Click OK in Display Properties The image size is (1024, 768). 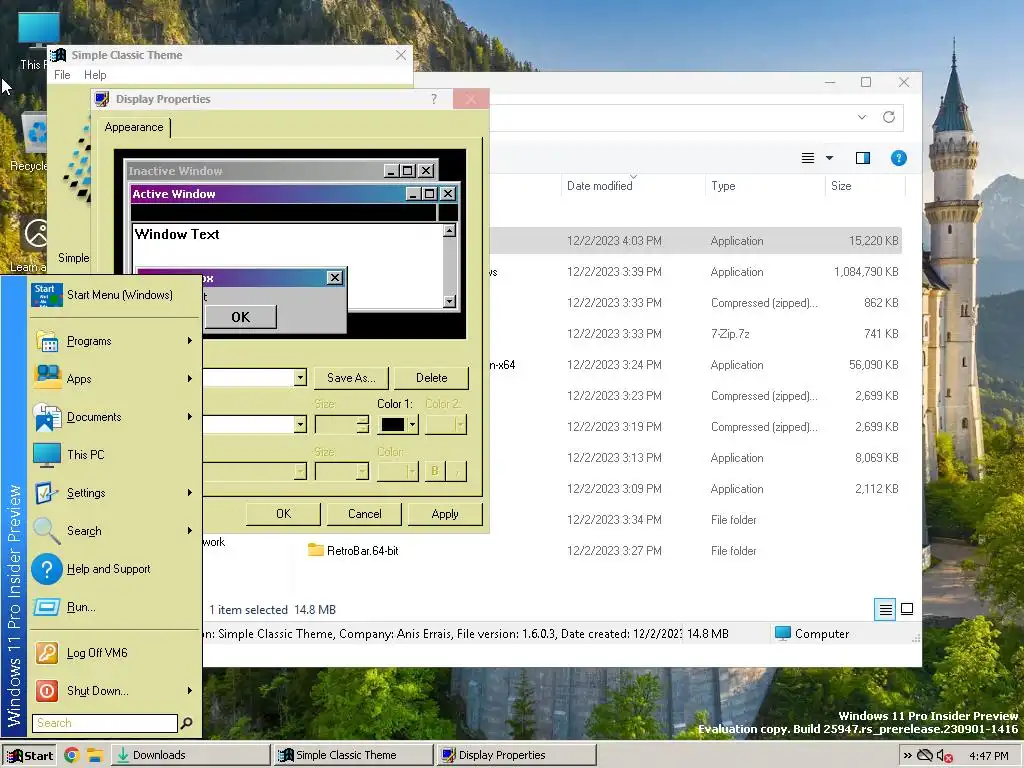pos(283,514)
